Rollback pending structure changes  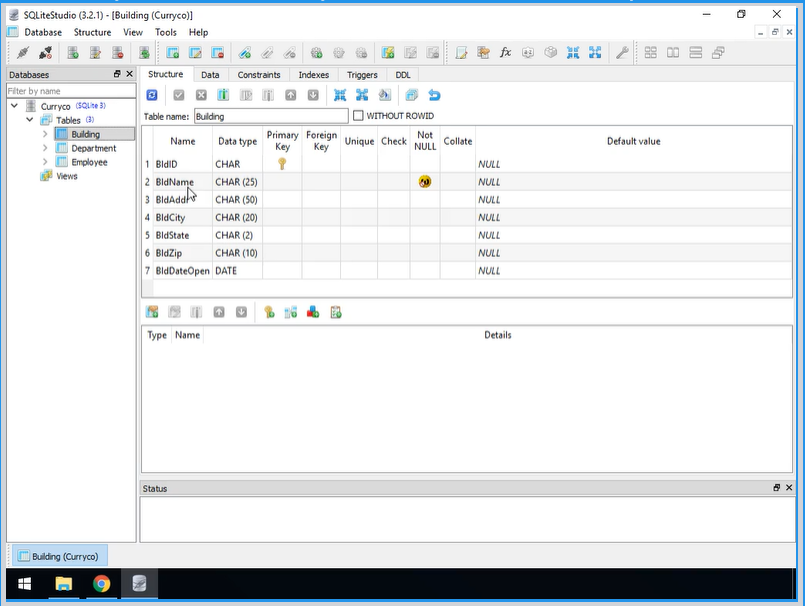tap(203, 95)
